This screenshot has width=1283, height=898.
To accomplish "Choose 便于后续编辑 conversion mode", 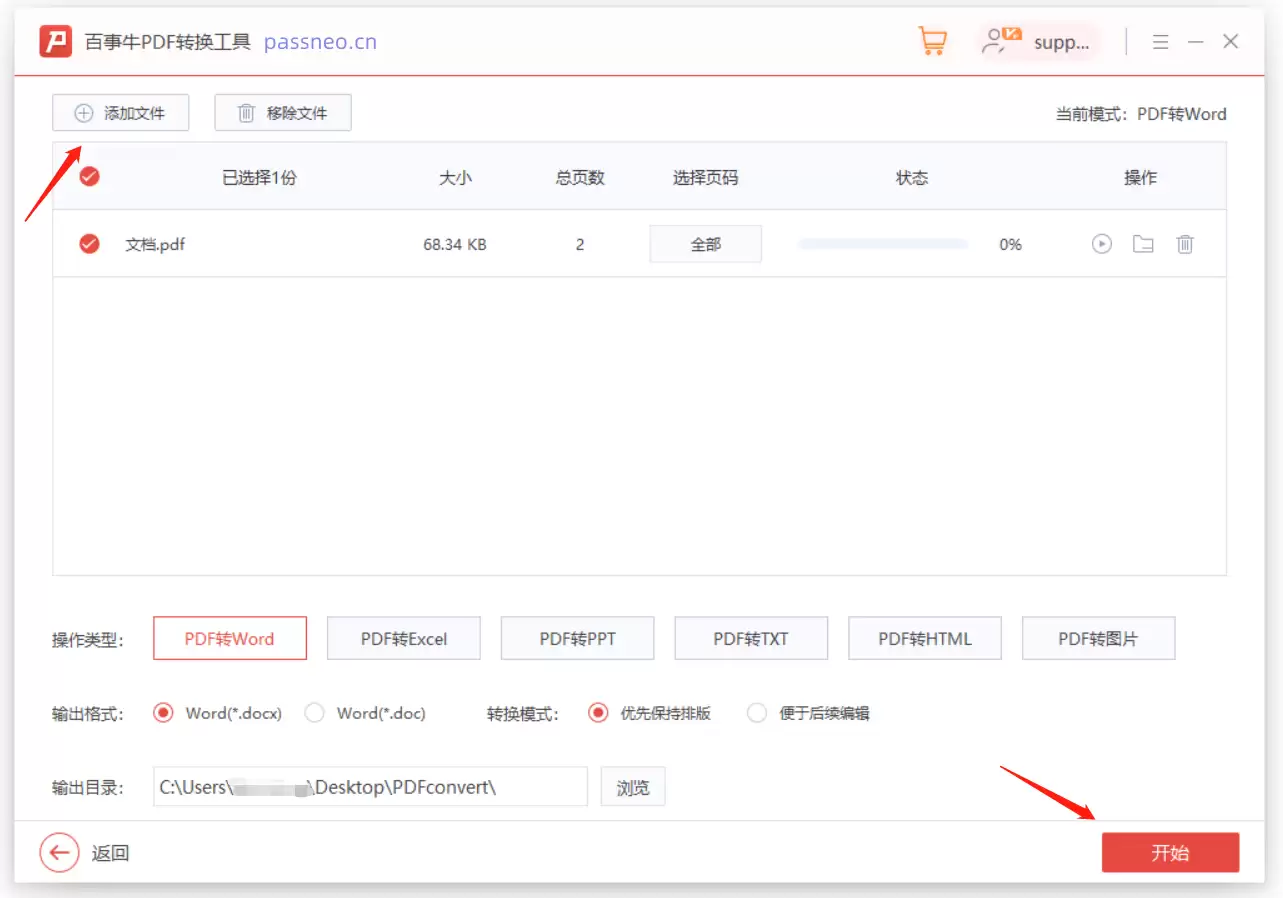I will [x=757, y=713].
